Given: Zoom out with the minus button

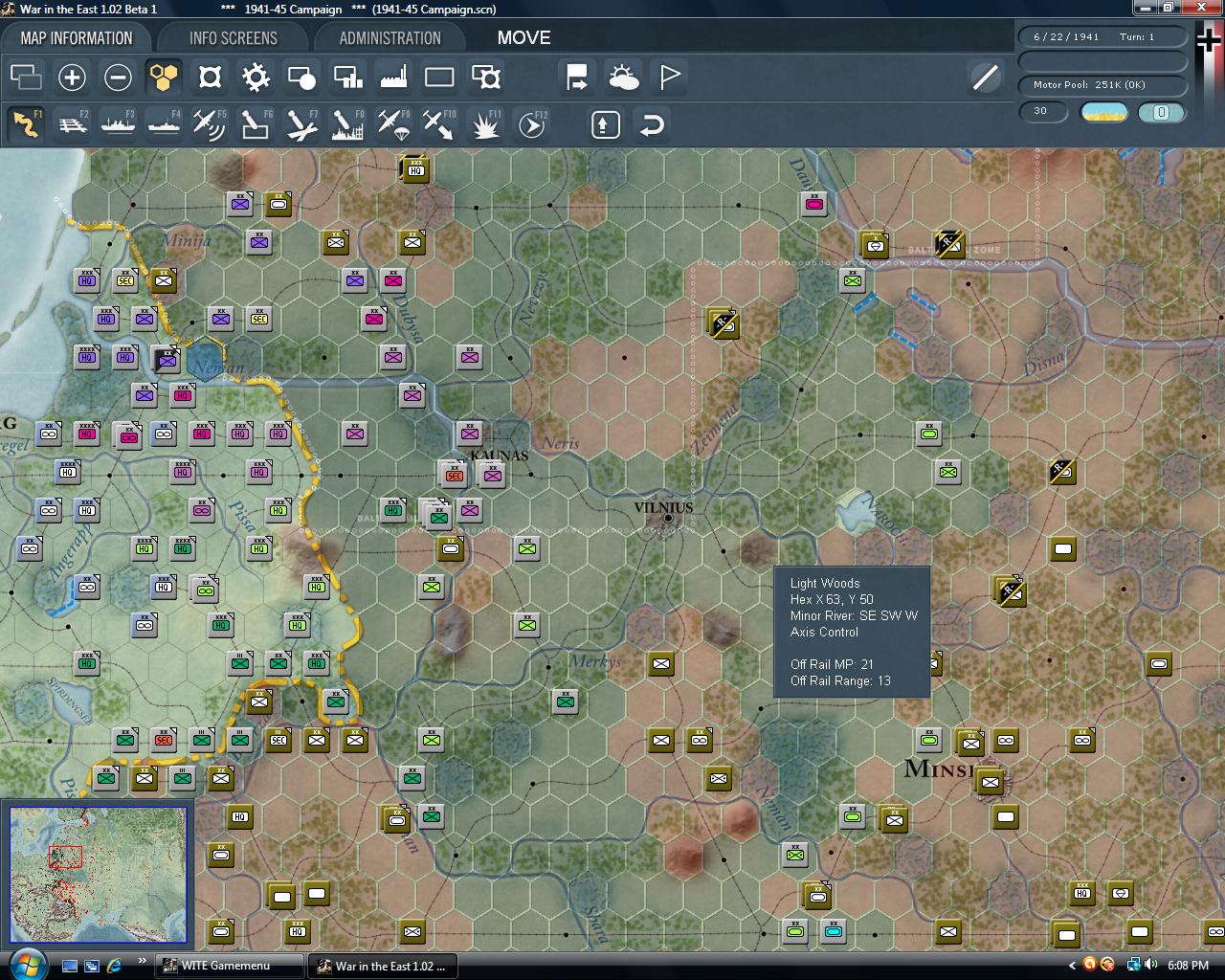Looking at the screenshot, I should [118, 77].
